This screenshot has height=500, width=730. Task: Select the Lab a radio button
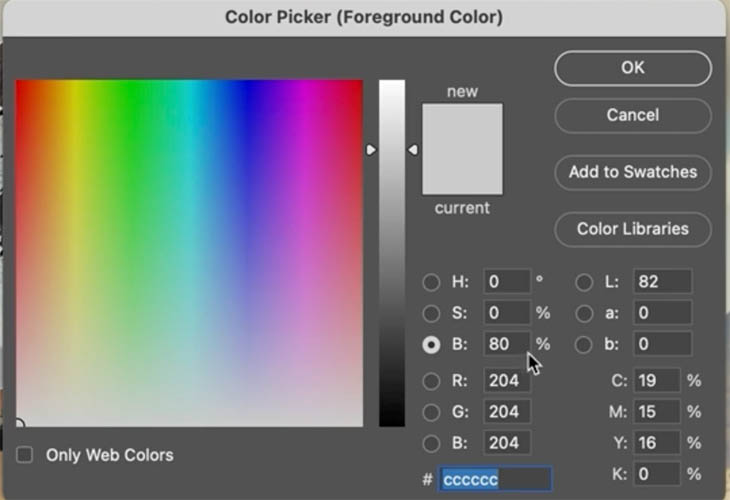click(584, 313)
